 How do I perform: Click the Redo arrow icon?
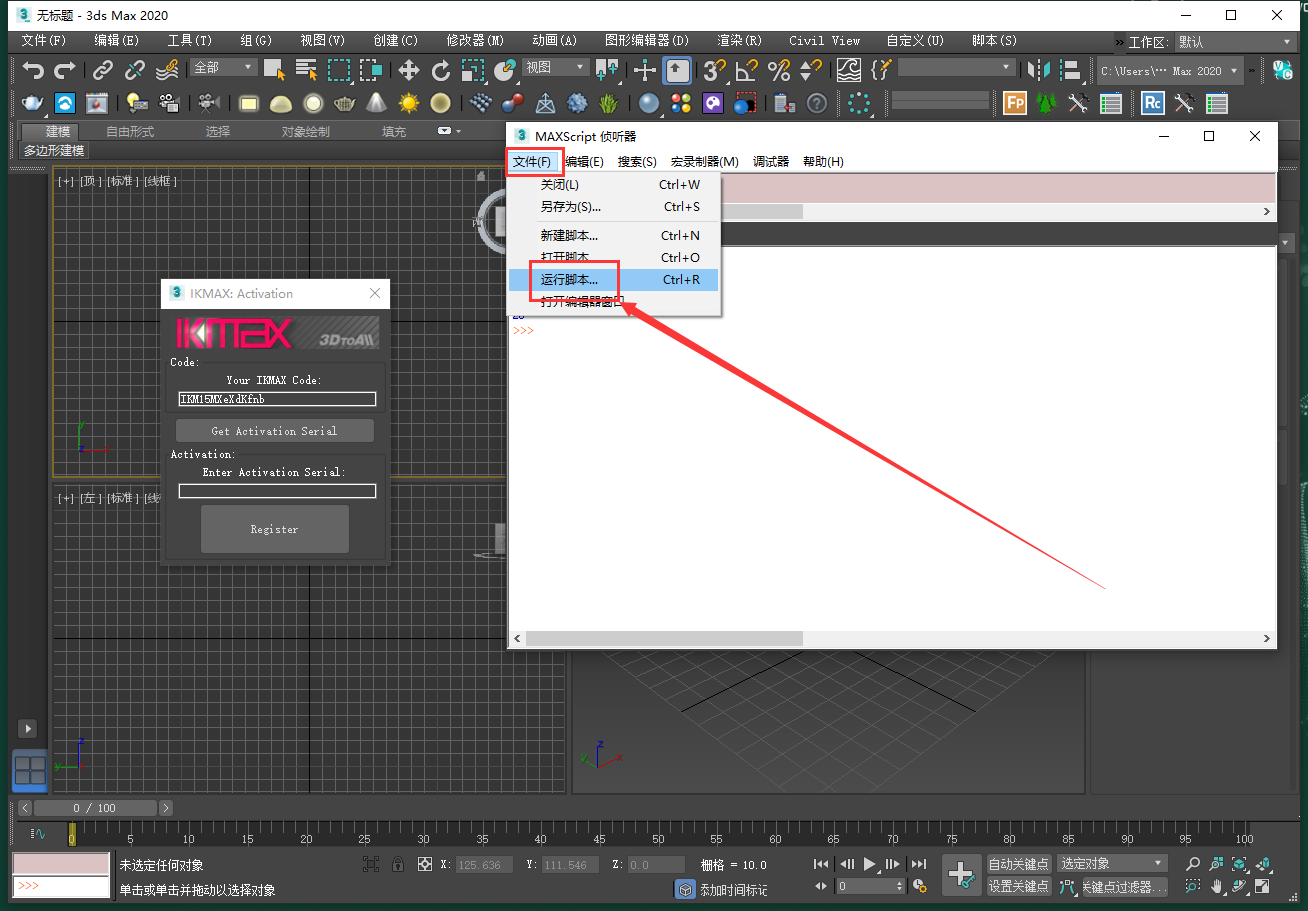(65, 70)
